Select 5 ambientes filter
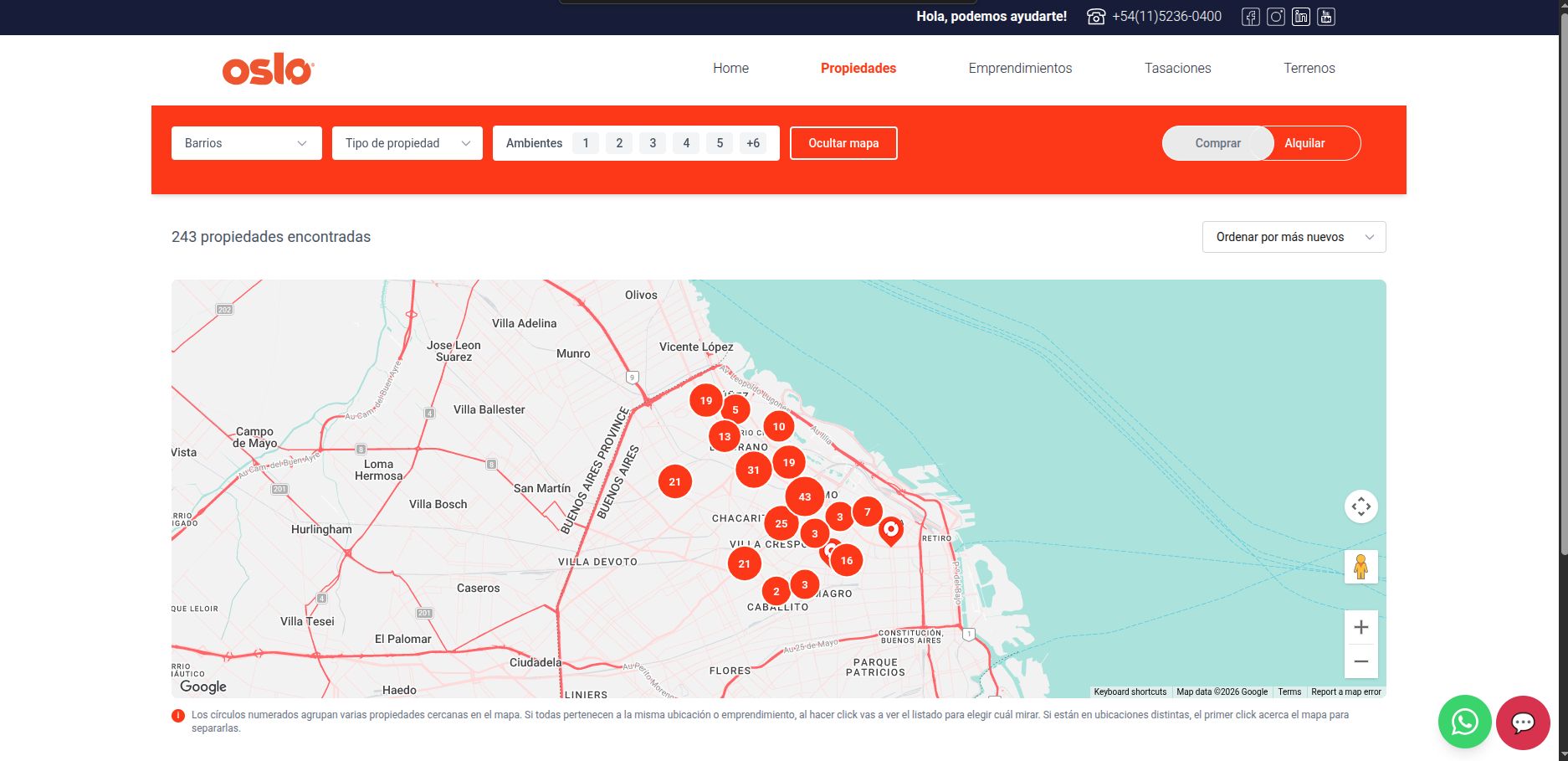1568x761 pixels. pos(720,143)
